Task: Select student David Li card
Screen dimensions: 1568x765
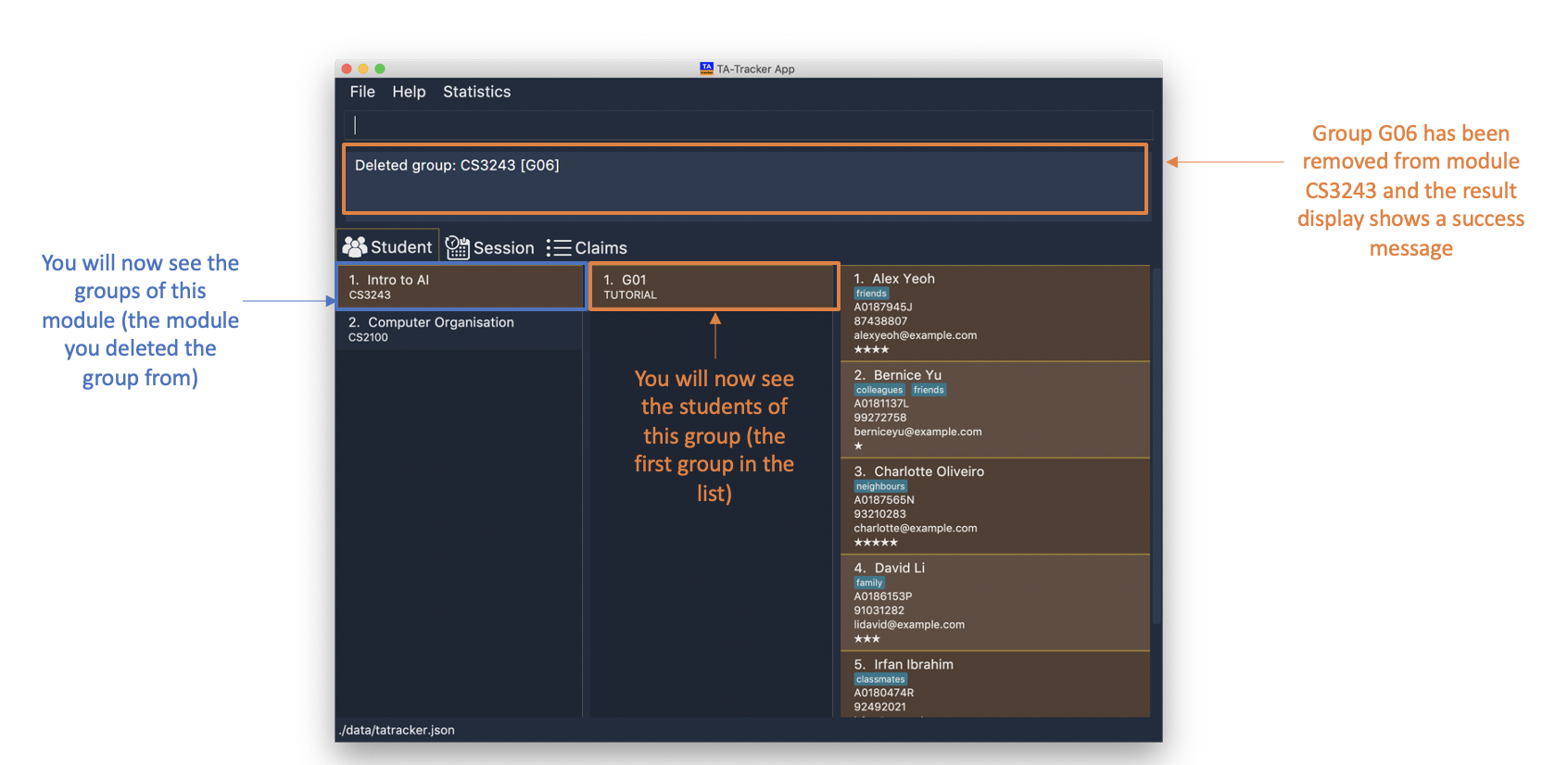Action: pos(995,602)
